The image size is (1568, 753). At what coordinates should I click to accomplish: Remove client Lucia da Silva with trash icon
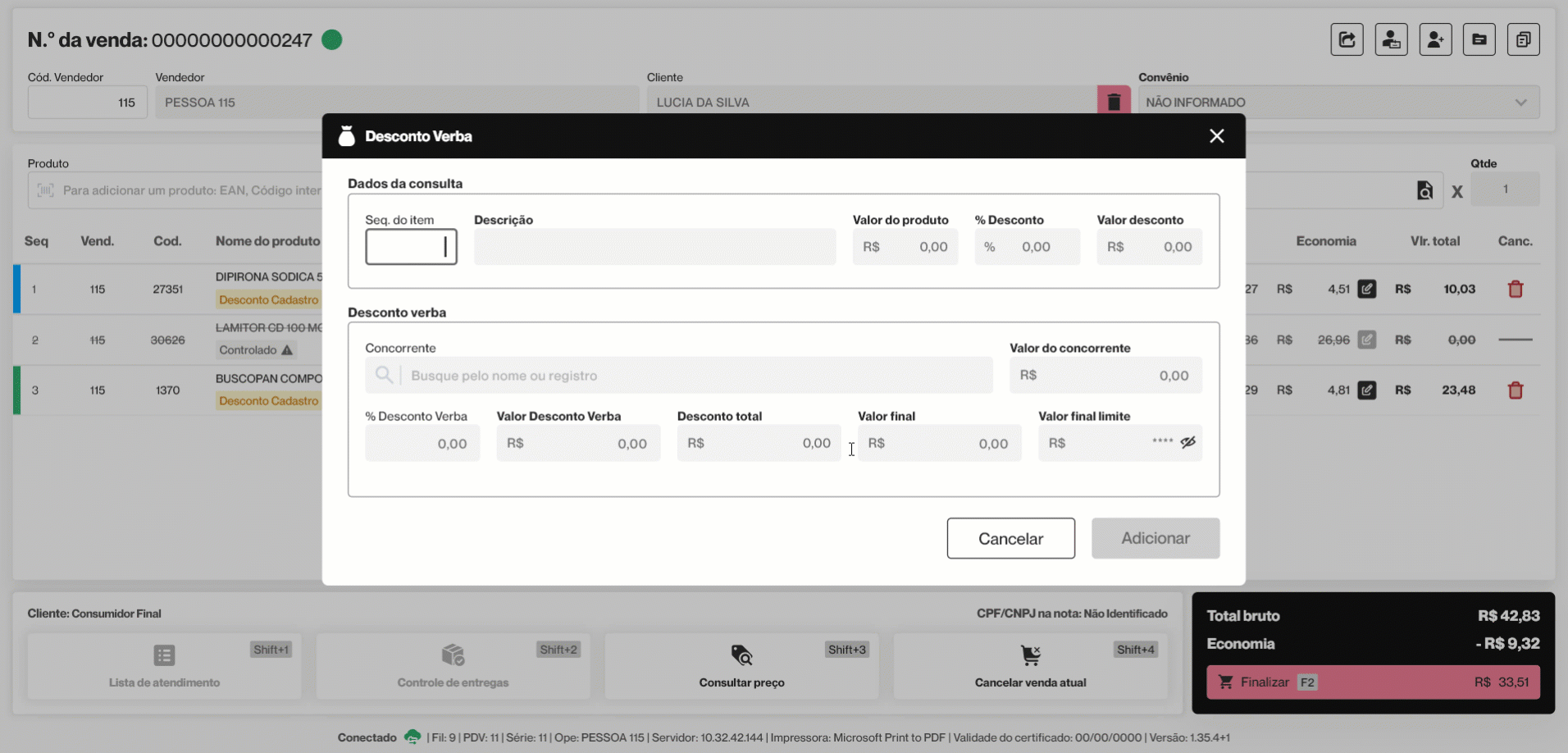click(x=1114, y=102)
